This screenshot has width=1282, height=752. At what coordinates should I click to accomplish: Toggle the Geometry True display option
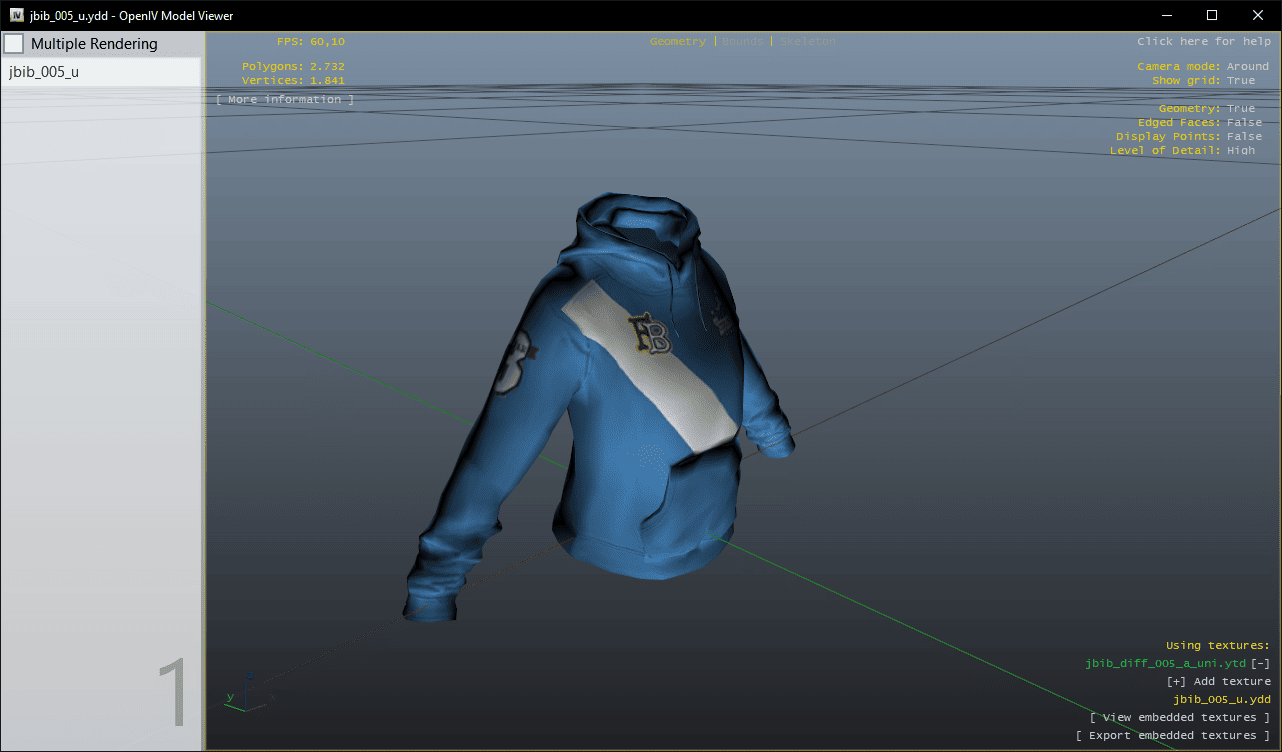point(1240,109)
